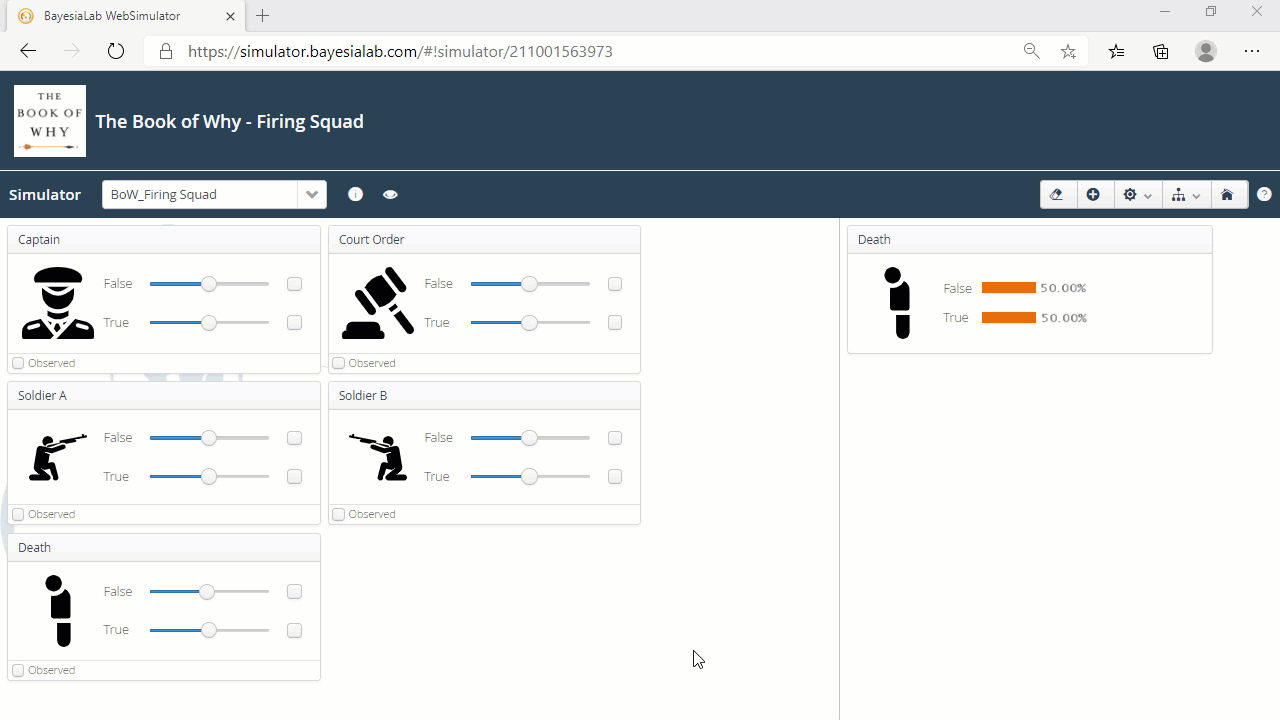Click the eye icon beside the info button
Image resolution: width=1280 pixels, height=720 pixels.
(x=390, y=194)
